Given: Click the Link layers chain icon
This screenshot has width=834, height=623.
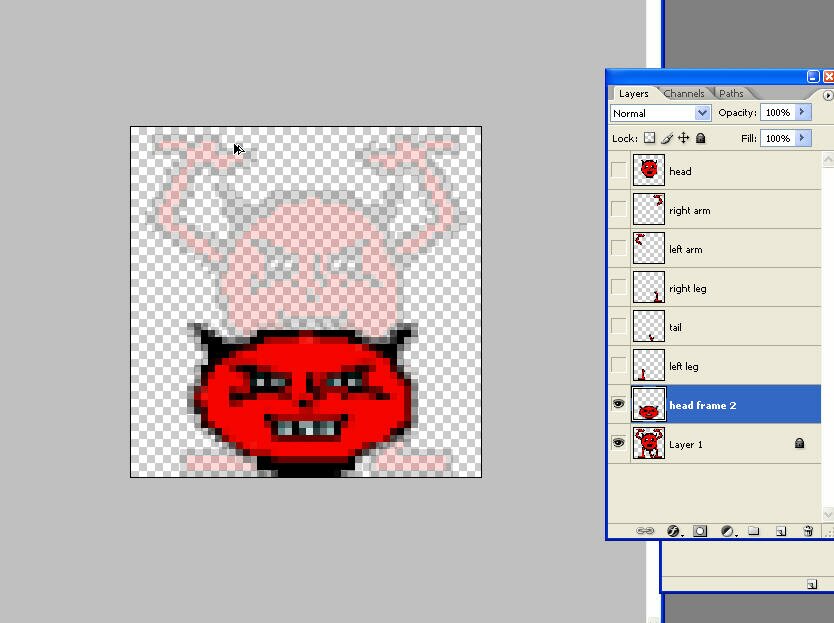Looking at the screenshot, I should [645, 531].
